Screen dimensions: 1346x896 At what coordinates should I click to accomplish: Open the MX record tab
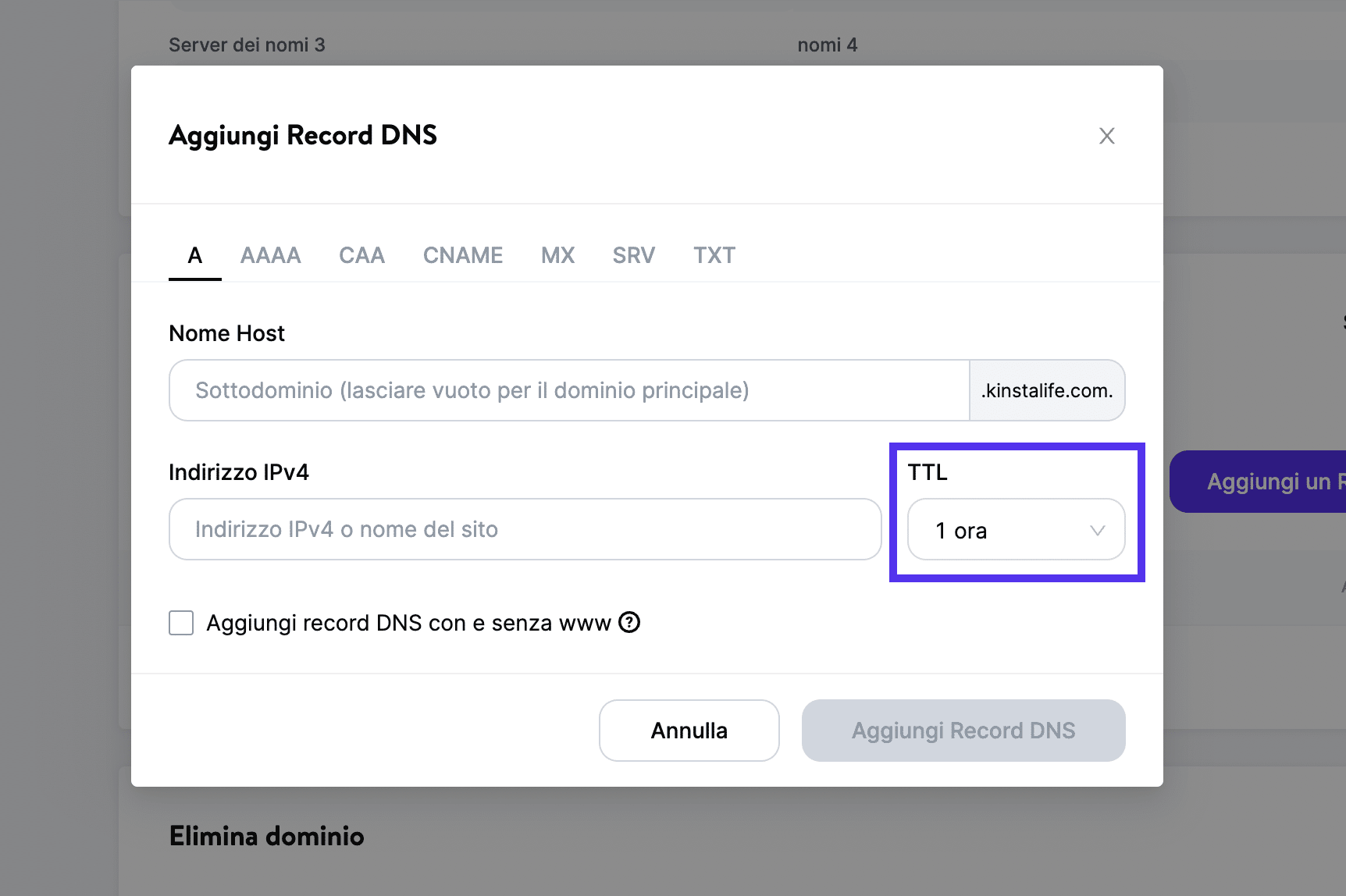coord(557,255)
